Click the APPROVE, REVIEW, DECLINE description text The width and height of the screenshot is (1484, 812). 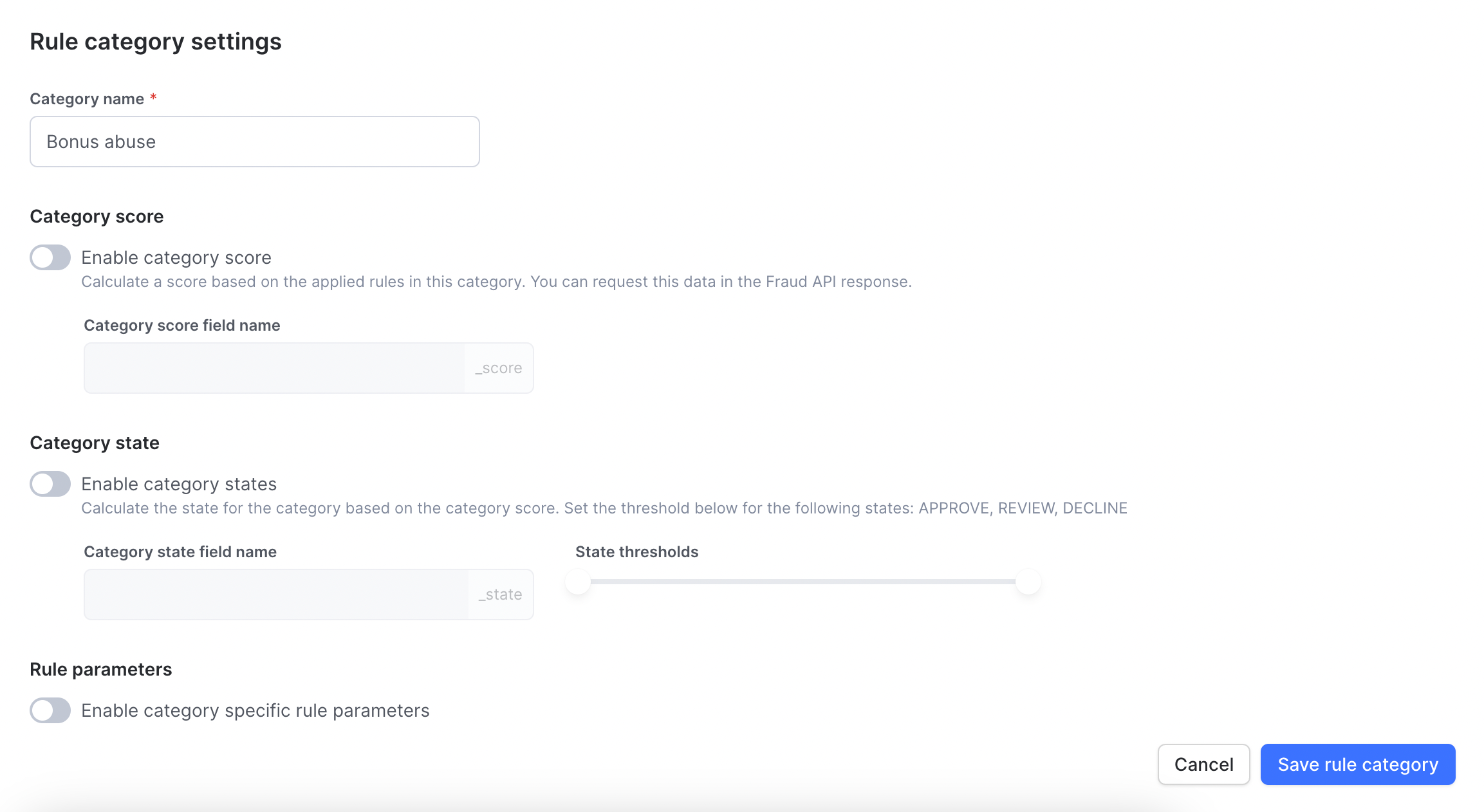(604, 508)
